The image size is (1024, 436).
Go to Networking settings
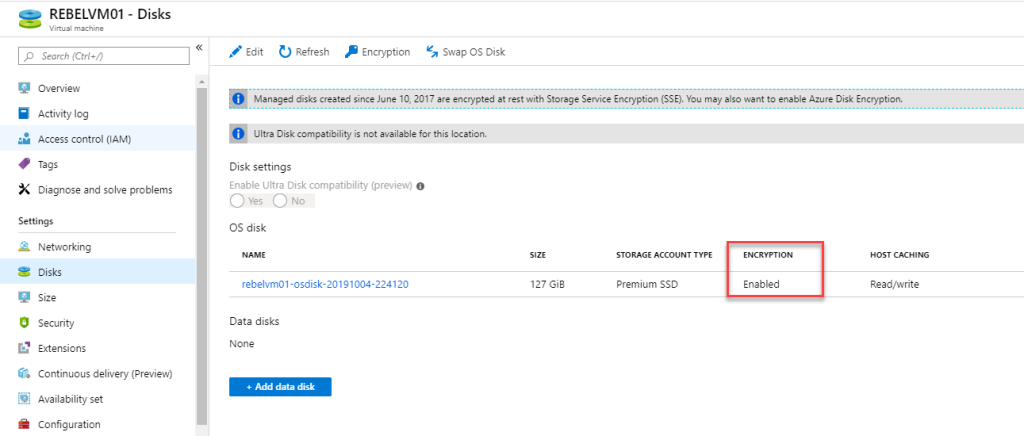pos(64,247)
